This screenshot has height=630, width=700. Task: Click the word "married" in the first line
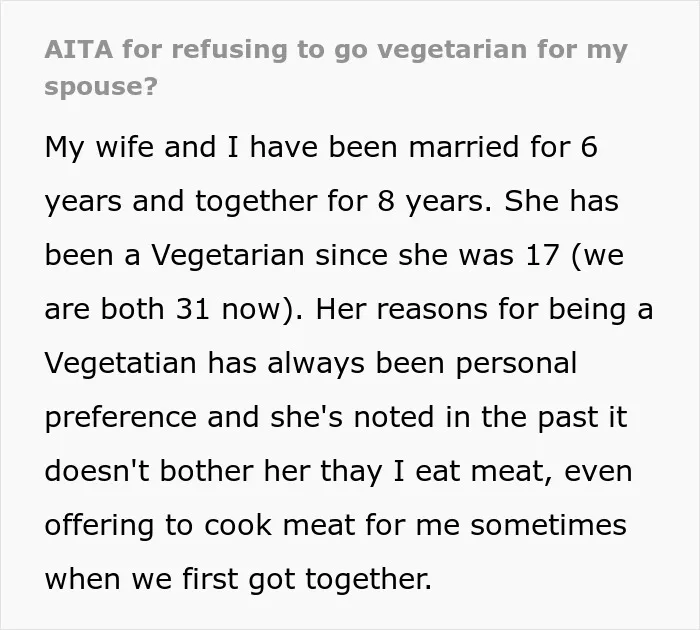[464, 146]
